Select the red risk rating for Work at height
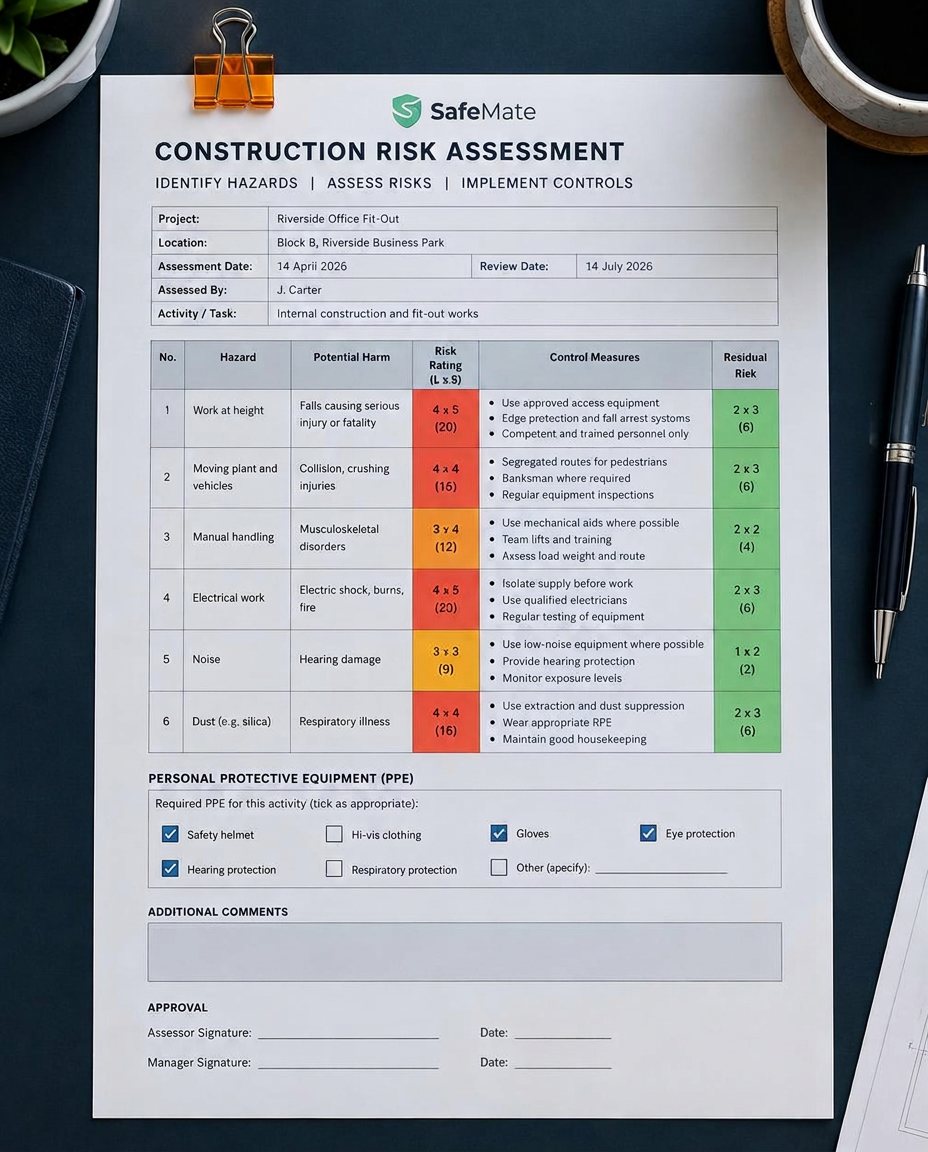This screenshot has width=928, height=1152. (x=445, y=418)
